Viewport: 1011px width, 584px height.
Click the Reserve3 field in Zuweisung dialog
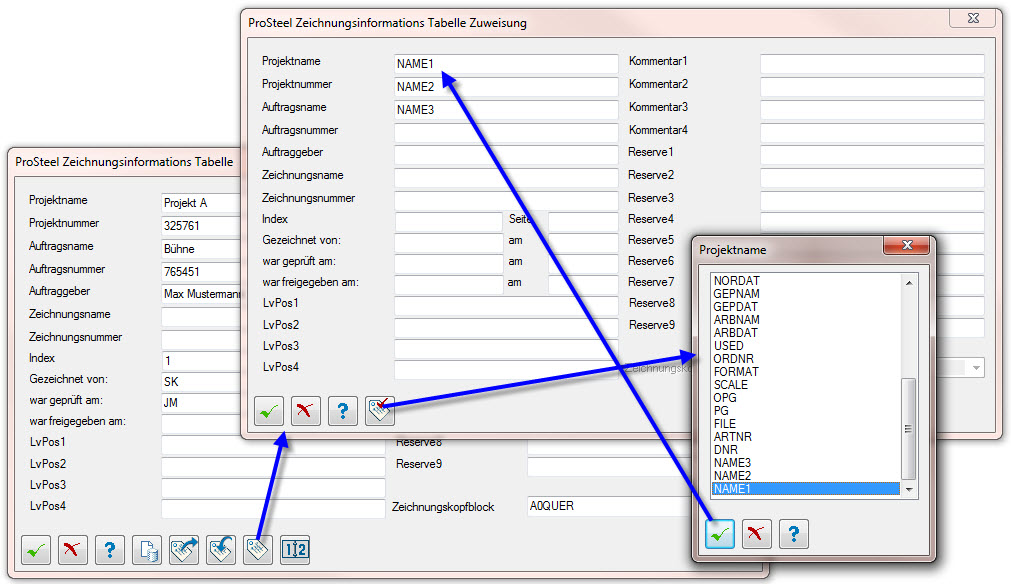(x=872, y=200)
